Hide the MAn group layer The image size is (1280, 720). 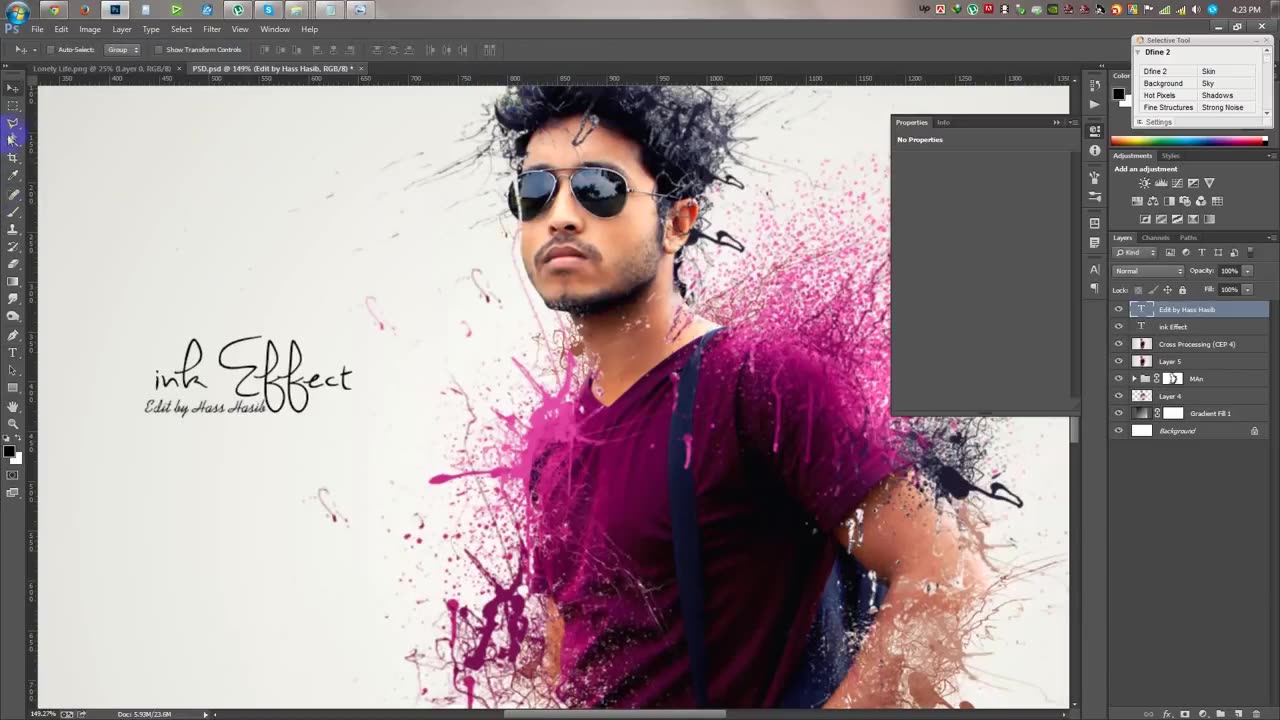point(1118,379)
